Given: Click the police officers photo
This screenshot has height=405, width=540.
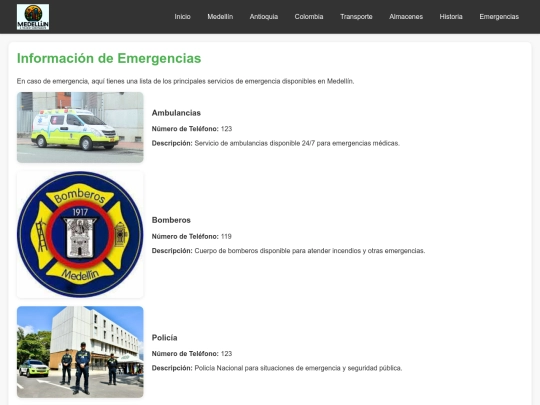Looking at the screenshot, I should coord(80,352).
